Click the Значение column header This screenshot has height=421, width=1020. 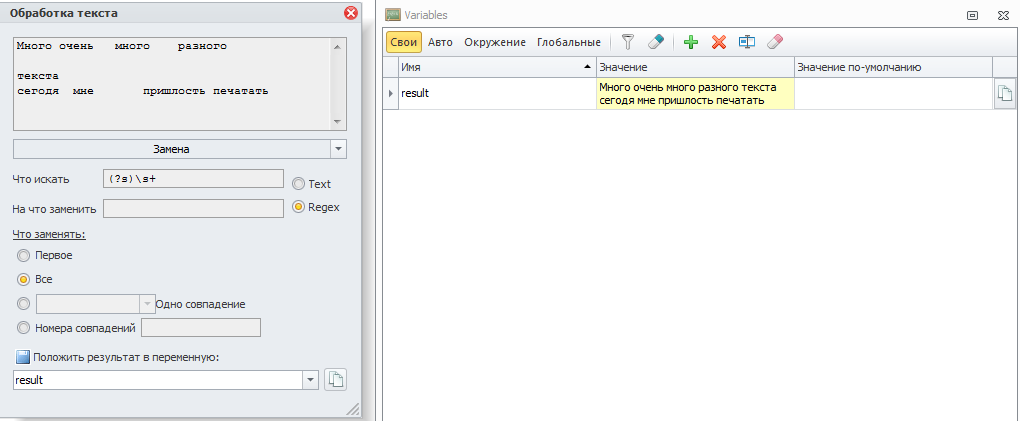pos(695,67)
